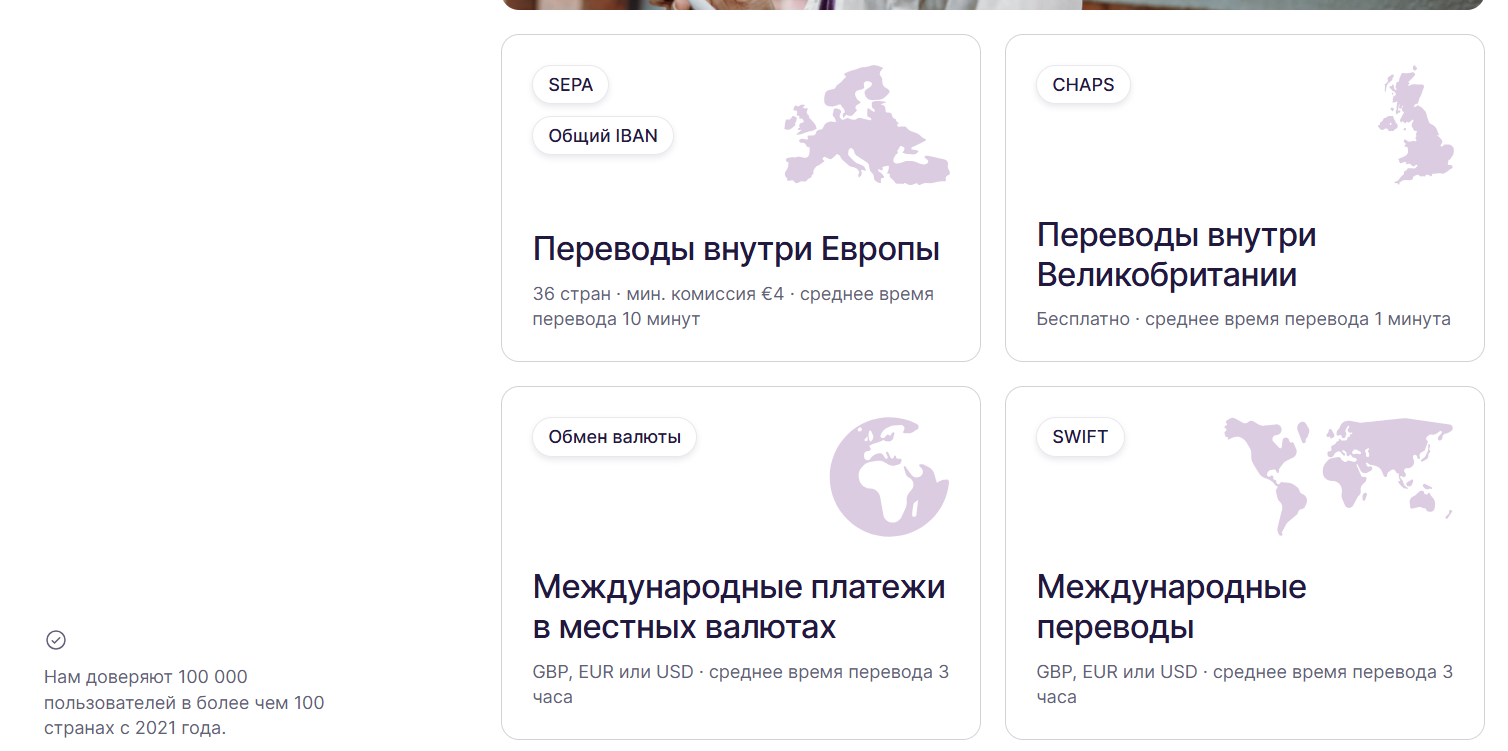Click the Europe map illustration icon

pos(865,125)
